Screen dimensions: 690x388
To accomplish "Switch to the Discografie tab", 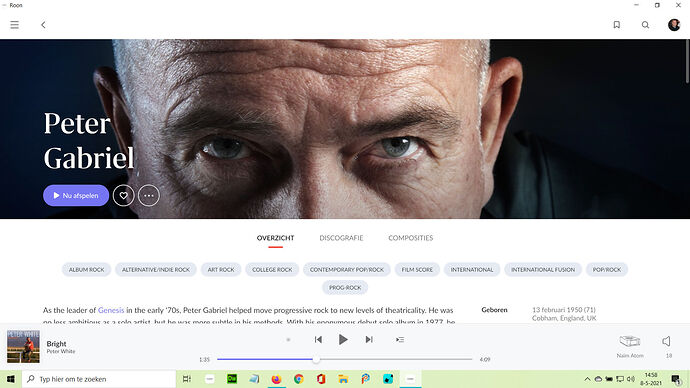I will [341, 238].
